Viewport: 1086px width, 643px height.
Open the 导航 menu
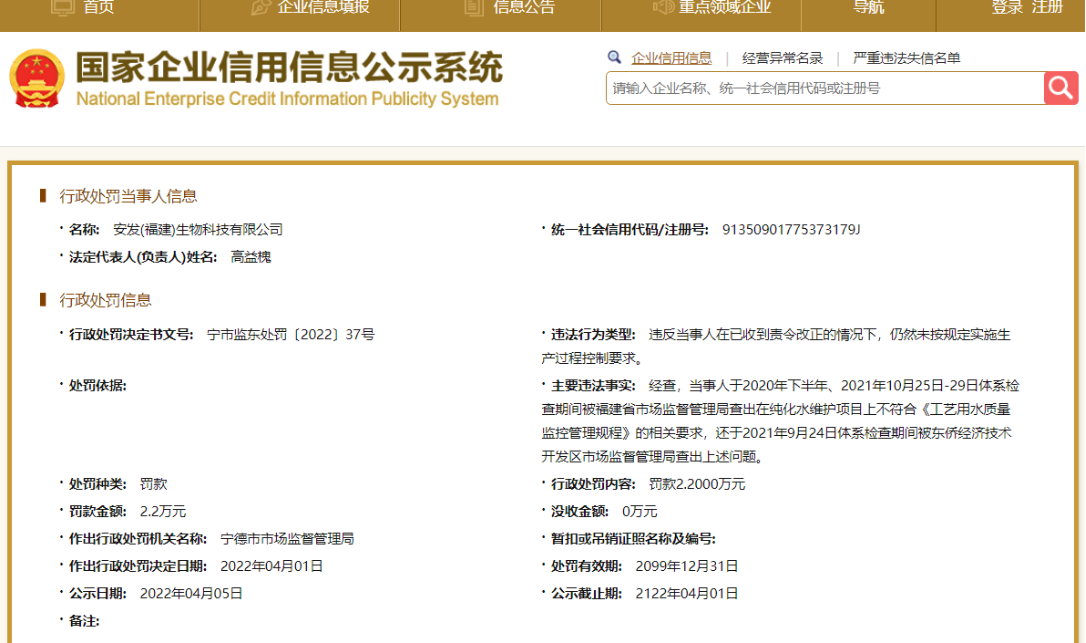click(x=869, y=7)
